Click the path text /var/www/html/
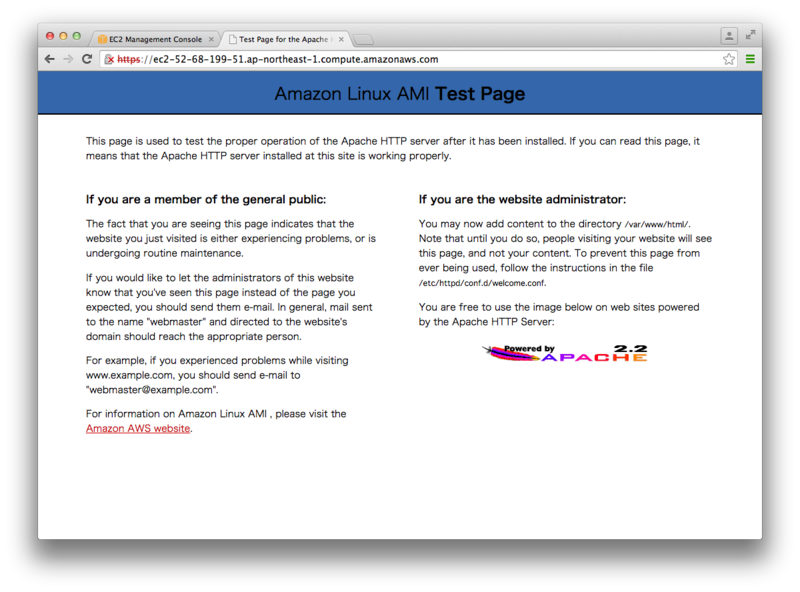The width and height of the screenshot is (800, 592). tap(658, 224)
